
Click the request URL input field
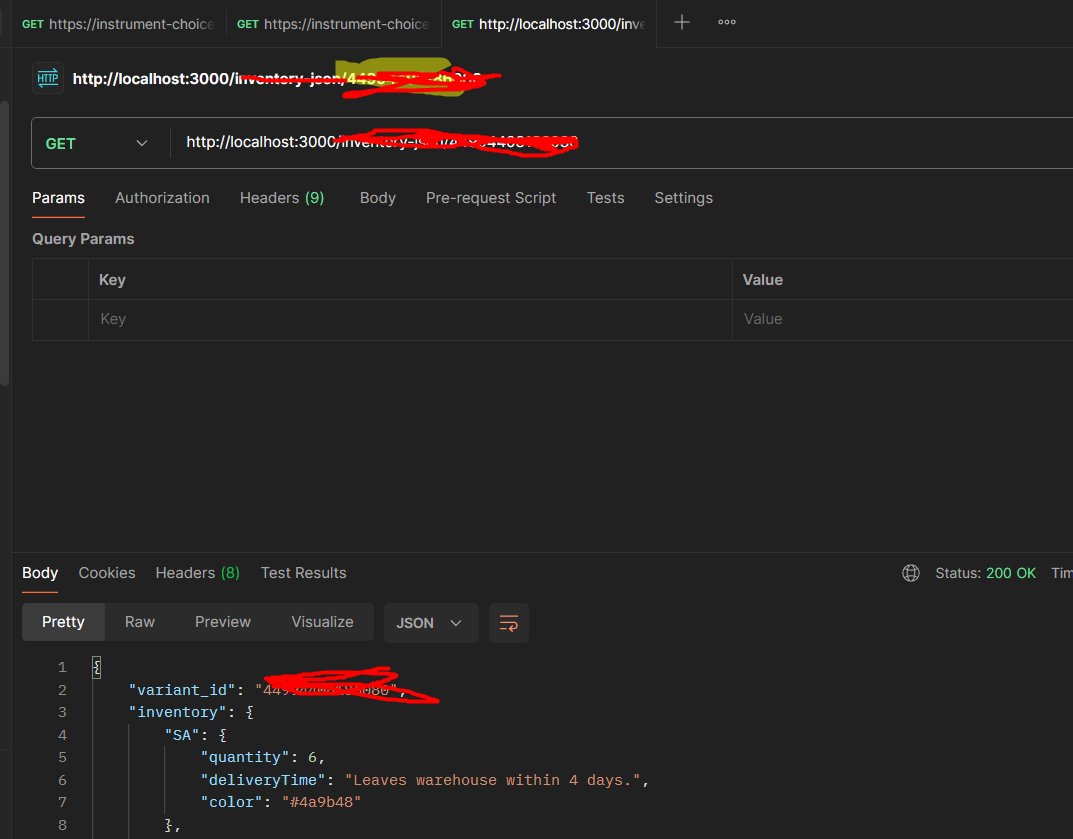[623, 143]
